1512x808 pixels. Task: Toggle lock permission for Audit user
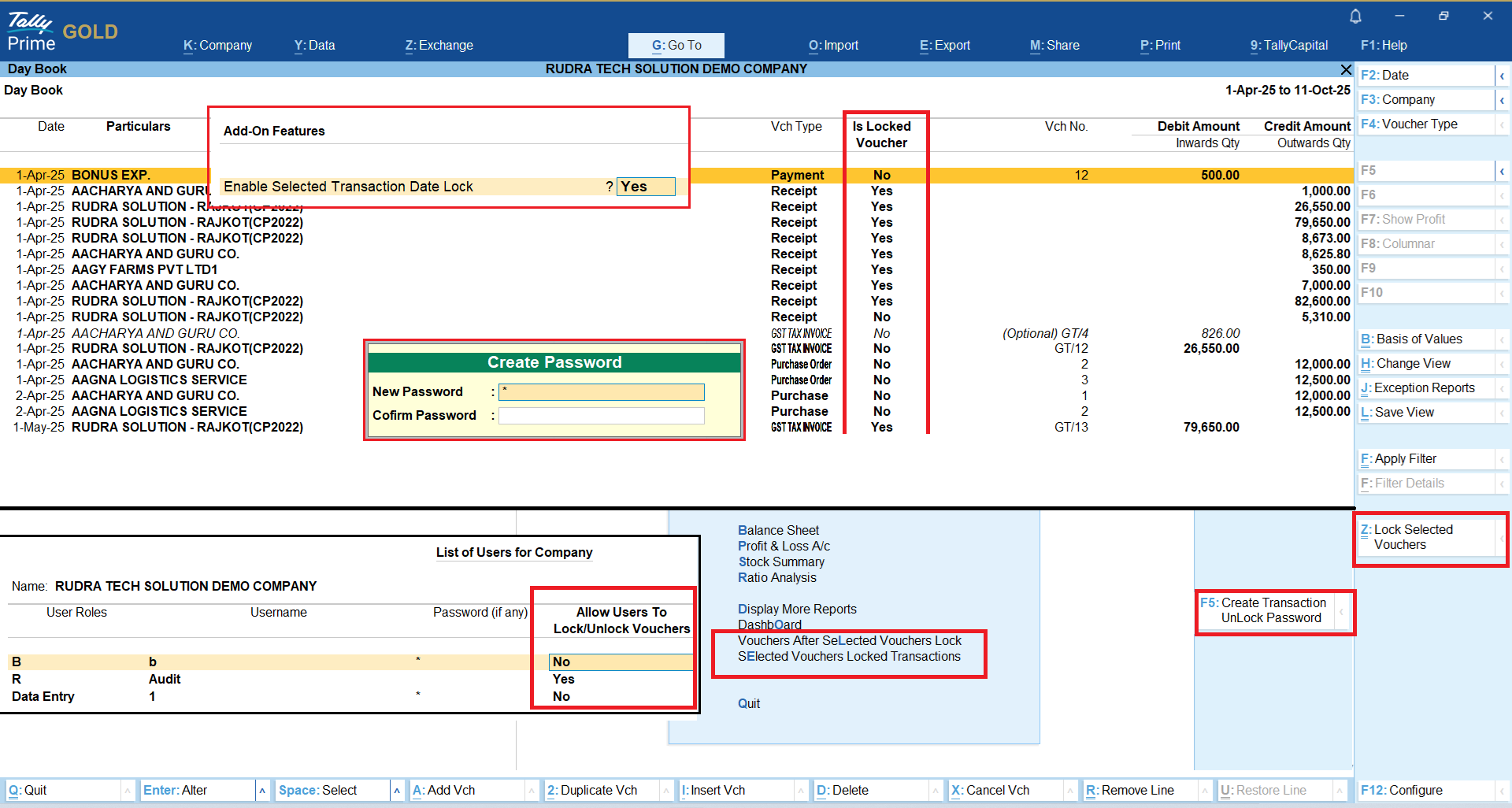point(564,679)
